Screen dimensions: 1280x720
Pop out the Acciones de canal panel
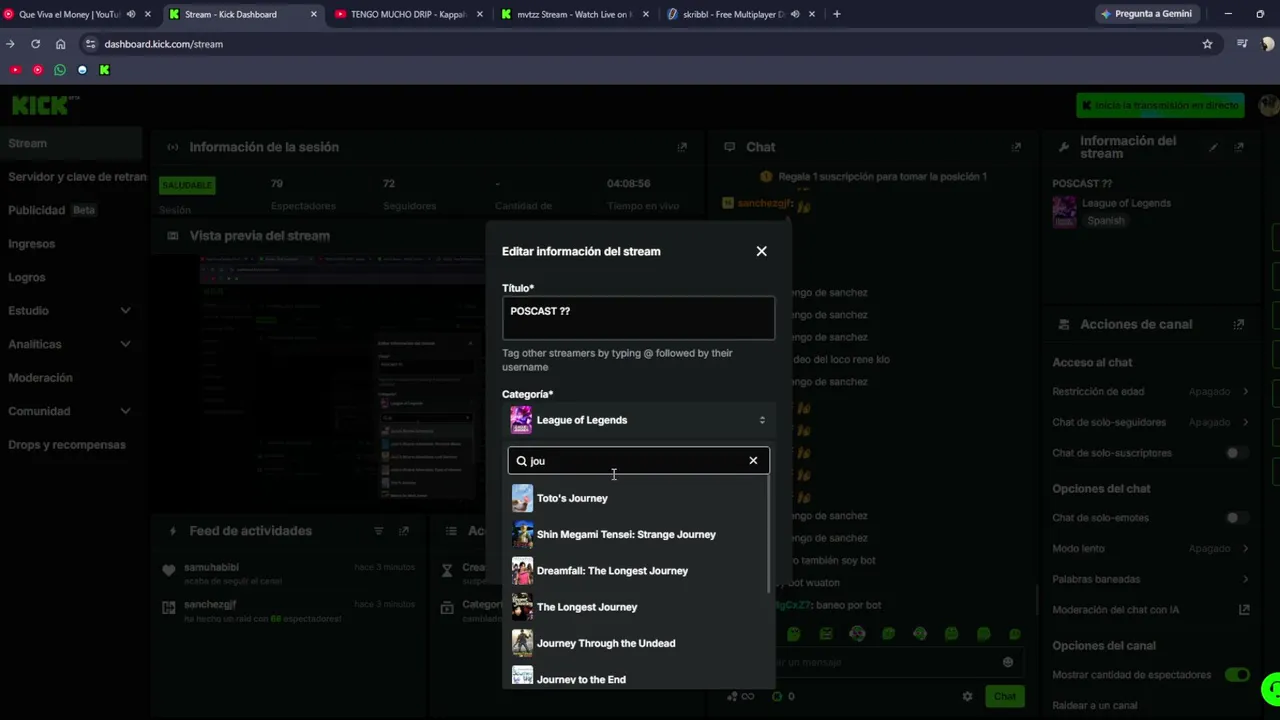coord(1239,324)
